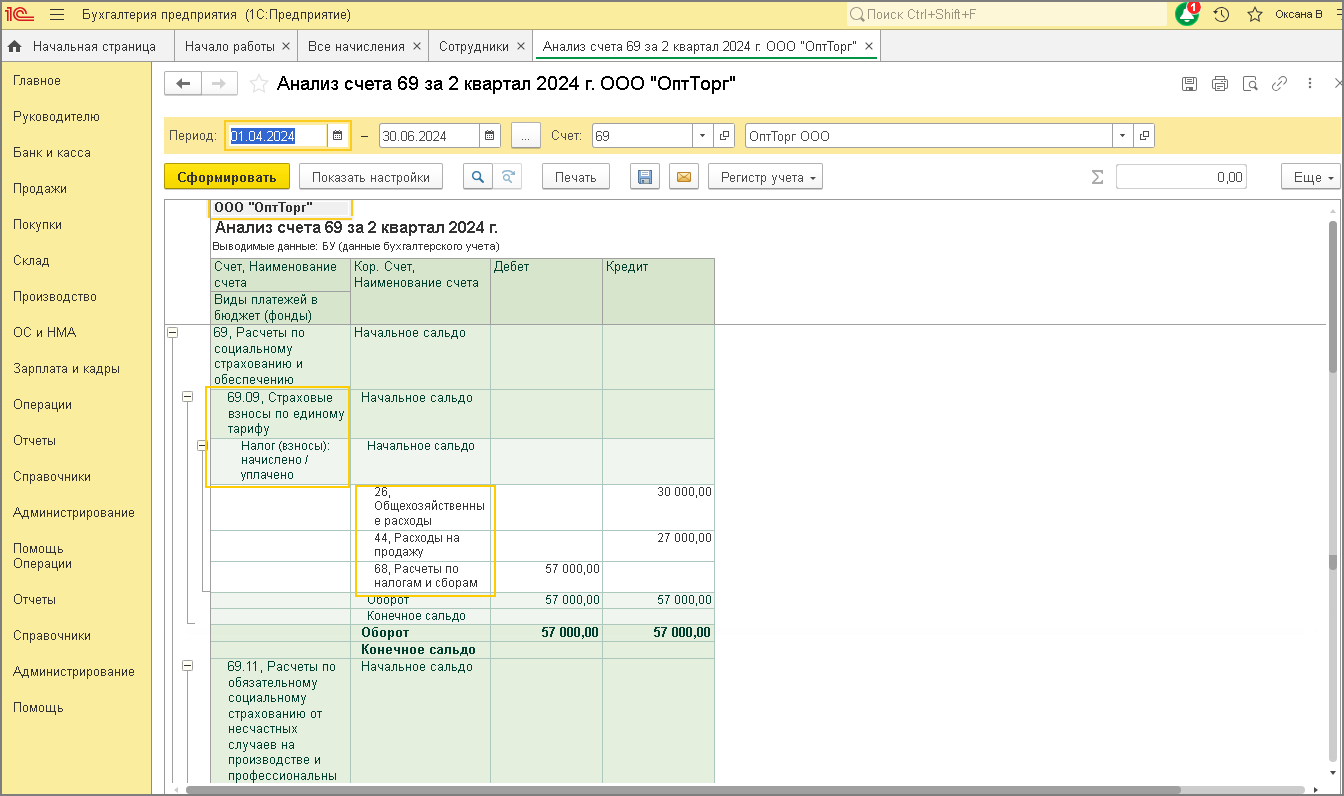The height and width of the screenshot is (796, 1344).
Task: Click the Показать настройки button
Action: [x=371, y=177]
